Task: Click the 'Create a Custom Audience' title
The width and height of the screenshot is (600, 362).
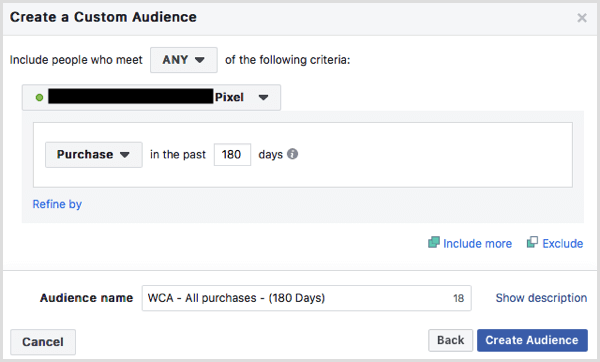Action: tap(103, 17)
